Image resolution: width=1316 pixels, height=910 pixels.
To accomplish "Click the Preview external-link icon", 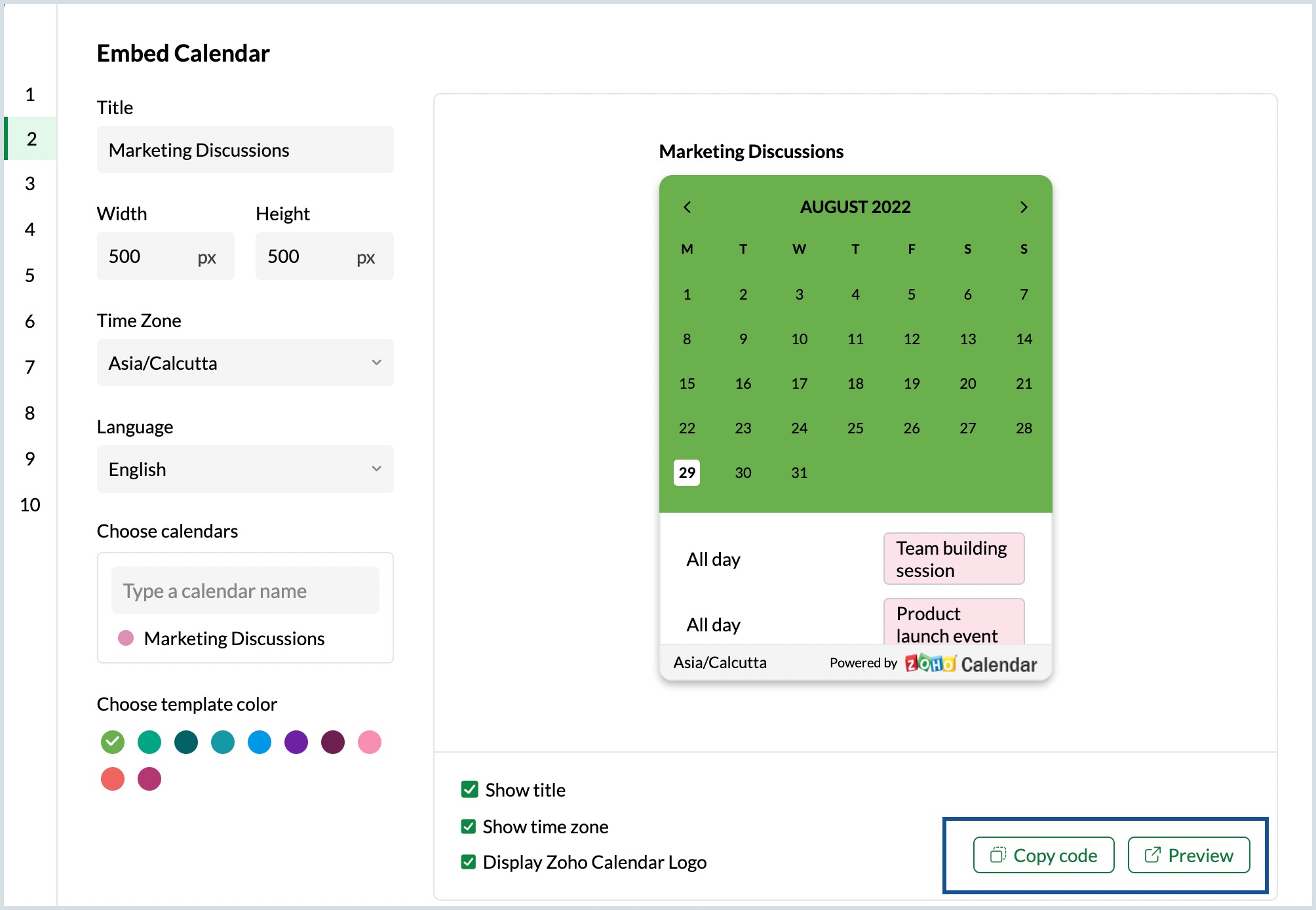I will (1152, 855).
